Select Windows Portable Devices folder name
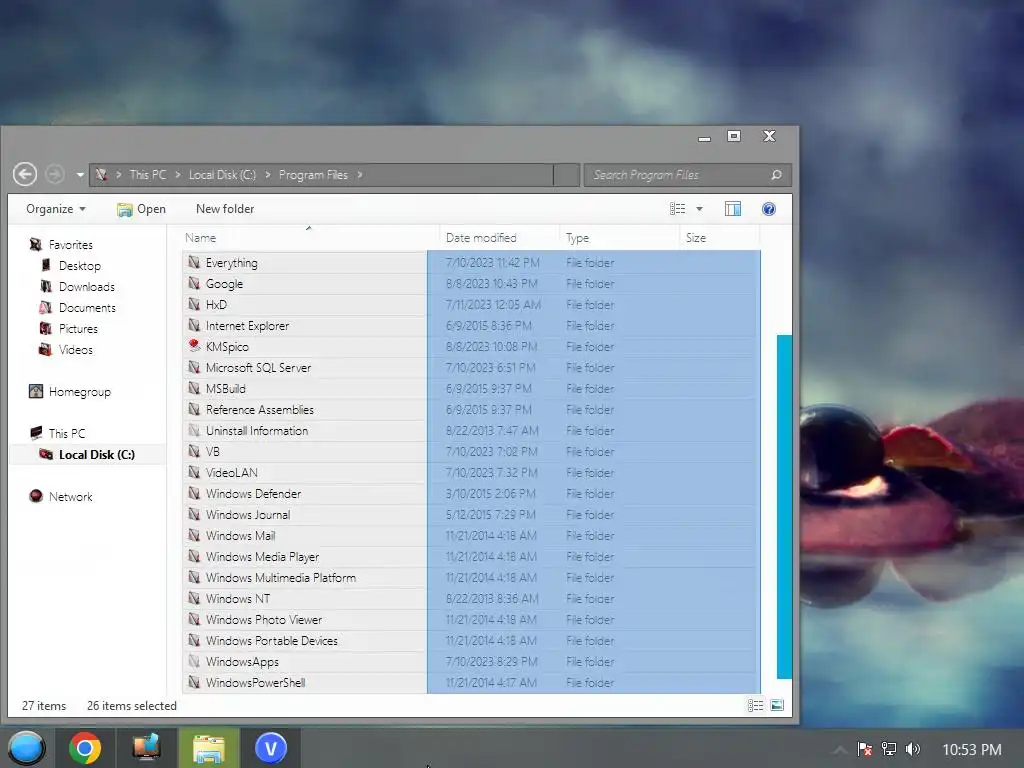Screen dimensions: 1024x768 coord(272,641)
